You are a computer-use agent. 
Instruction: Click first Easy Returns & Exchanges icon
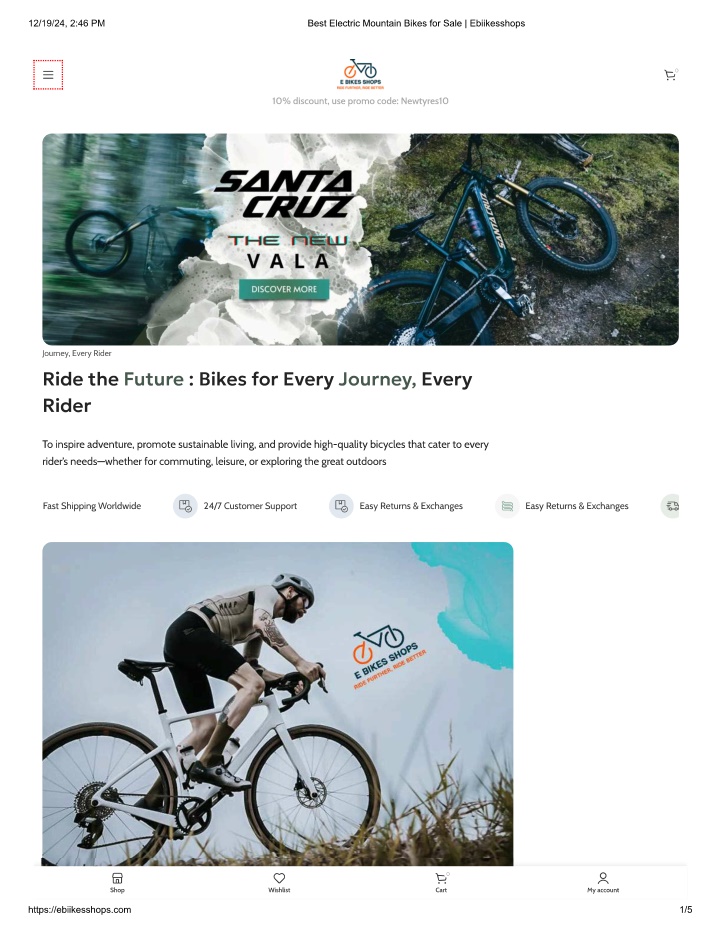click(341, 506)
